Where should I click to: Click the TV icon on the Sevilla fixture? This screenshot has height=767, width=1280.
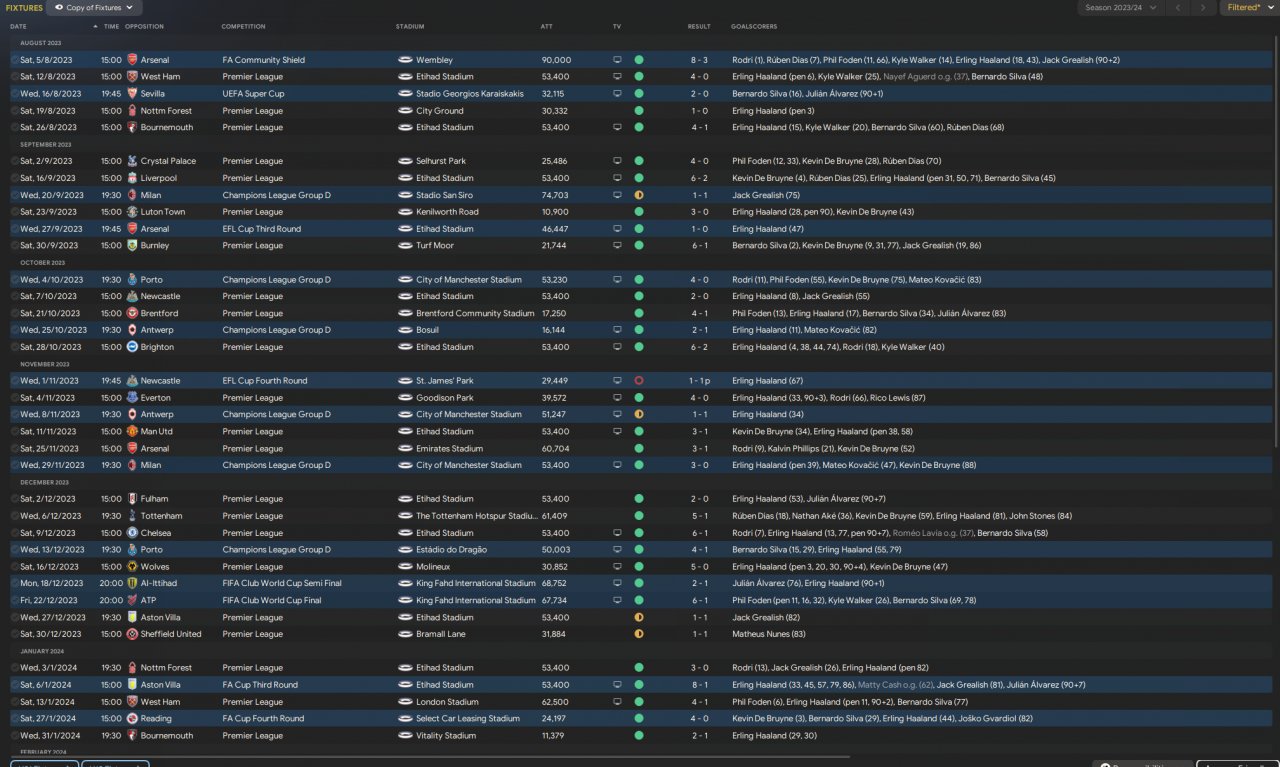tap(617, 94)
